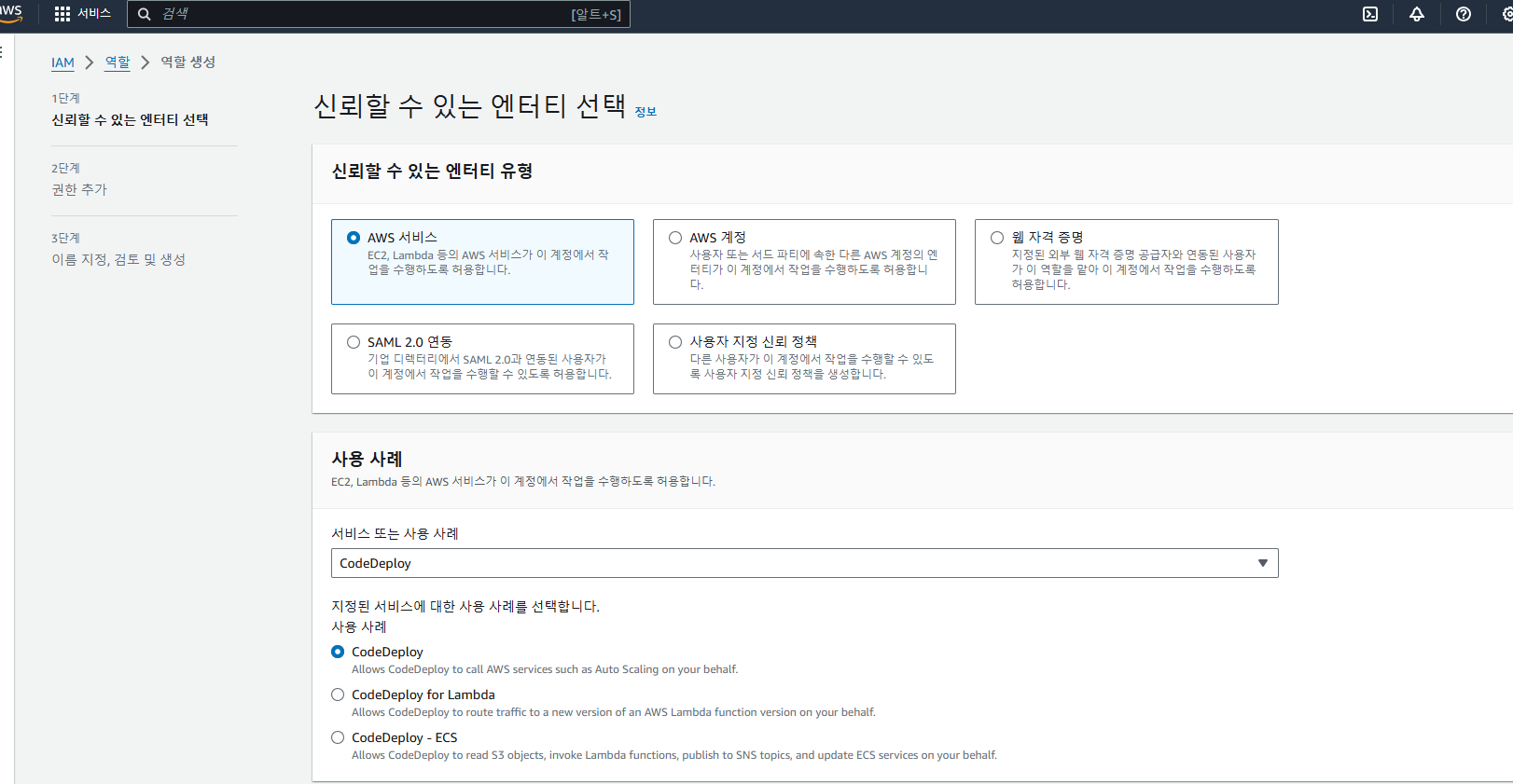Select 2단계 권한 추가 step

click(79, 179)
